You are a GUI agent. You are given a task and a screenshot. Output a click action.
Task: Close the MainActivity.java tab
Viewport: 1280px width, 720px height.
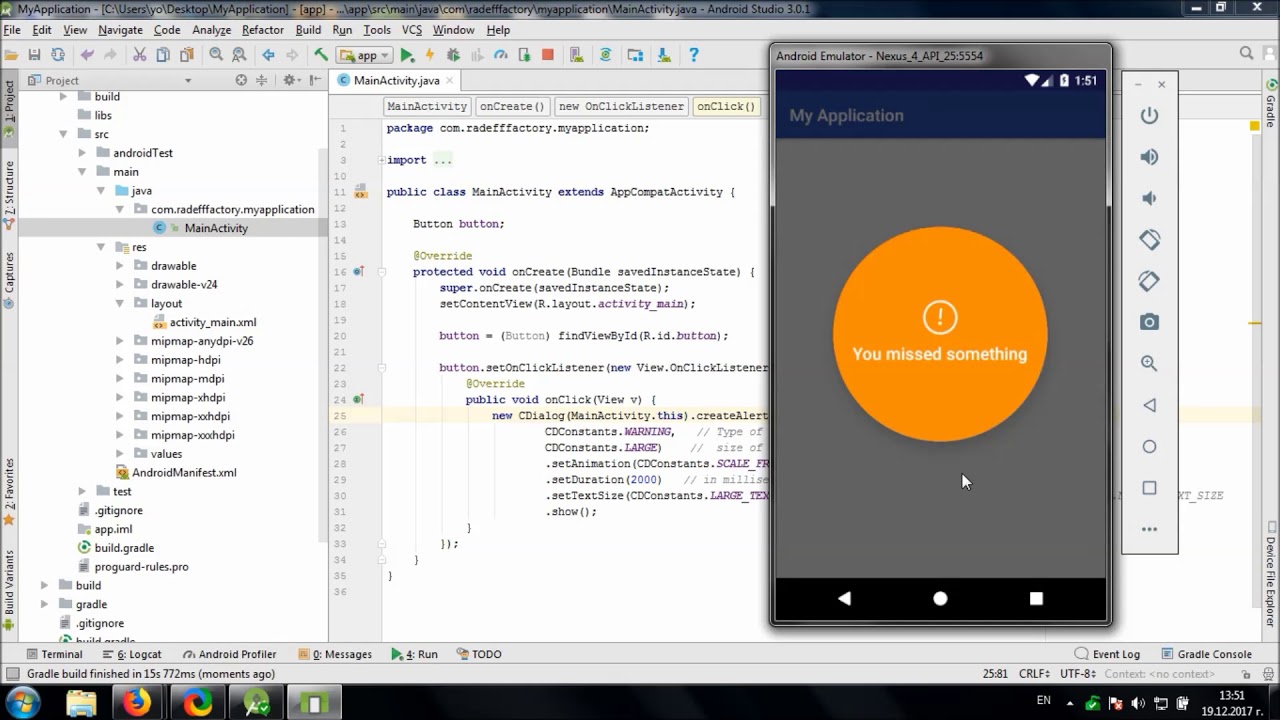pos(450,80)
